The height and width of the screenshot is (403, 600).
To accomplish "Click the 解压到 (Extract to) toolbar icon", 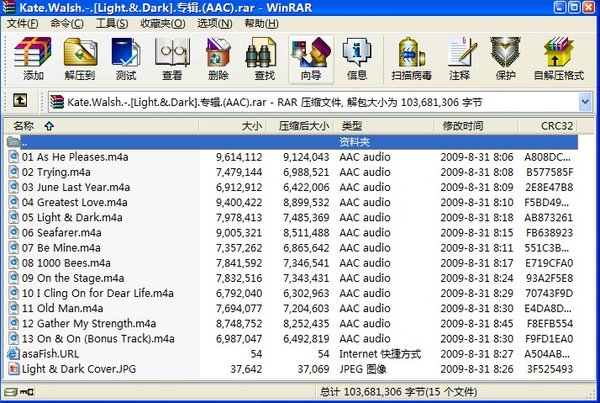I will pyautogui.click(x=80, y=59).
